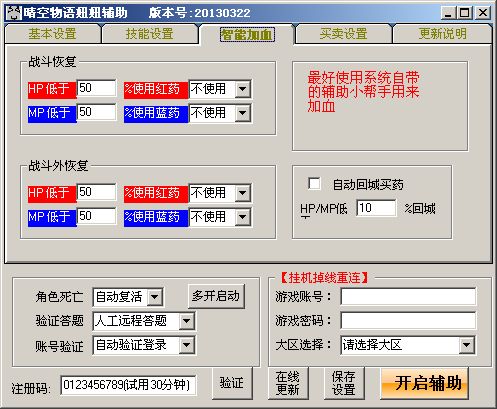This screenshot has height=409, width=497.
Task: Click 多开启动 button
Action: tap(216, 296)
